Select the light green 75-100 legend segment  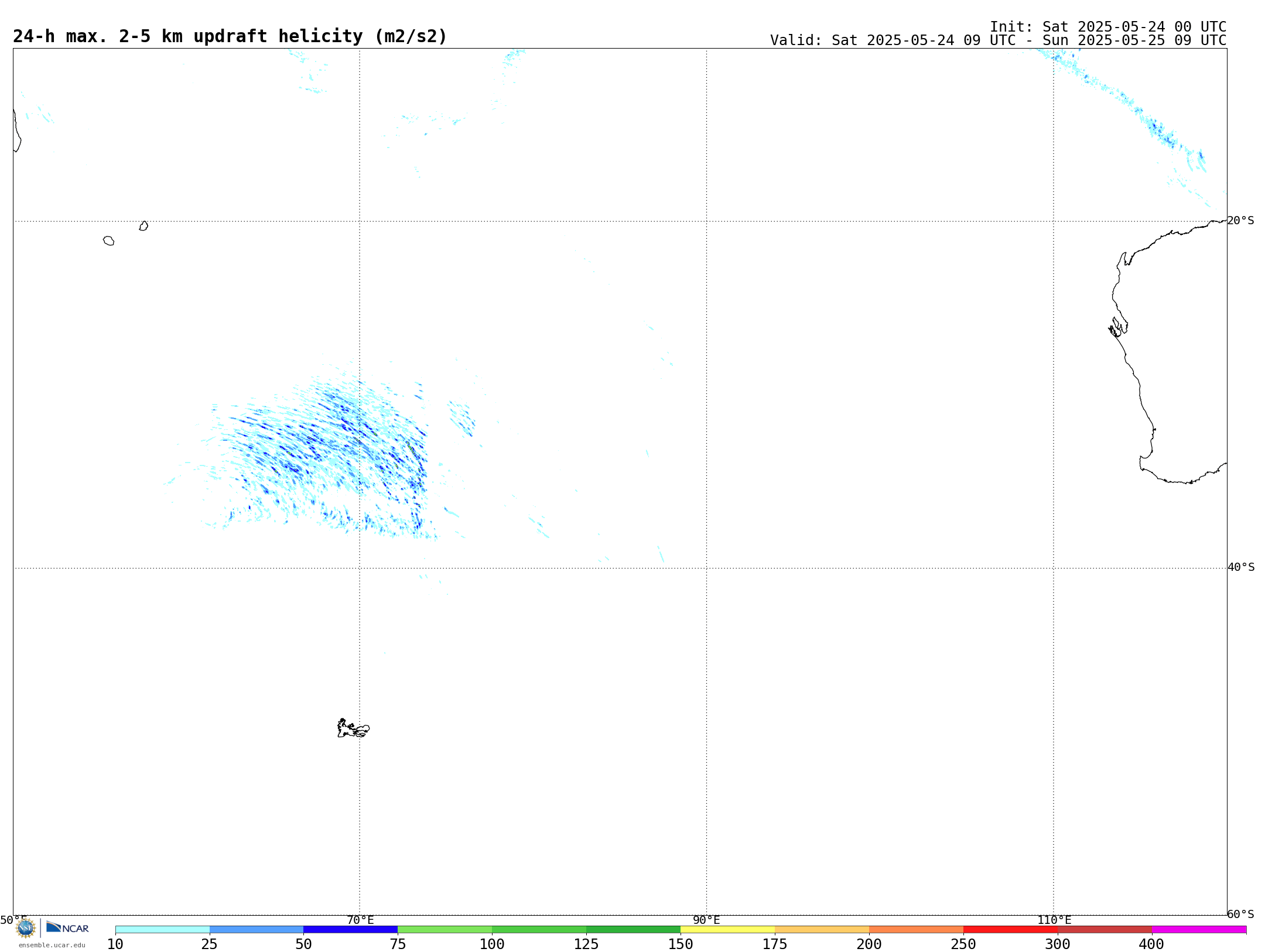click(x=445, y=929)
